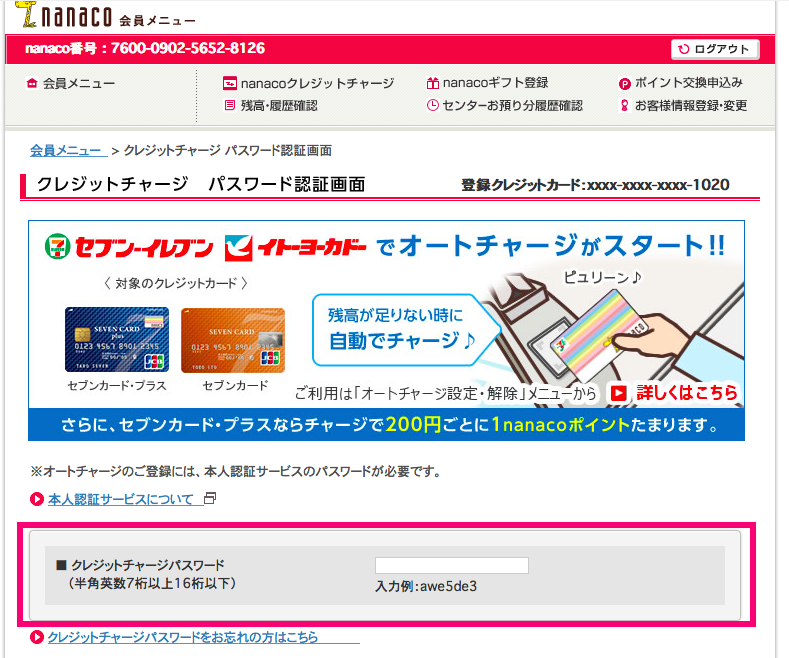Viewport: 789px width, 658px height.
Task: Open 詳しくはこちら in the banner
Action: 686,392
